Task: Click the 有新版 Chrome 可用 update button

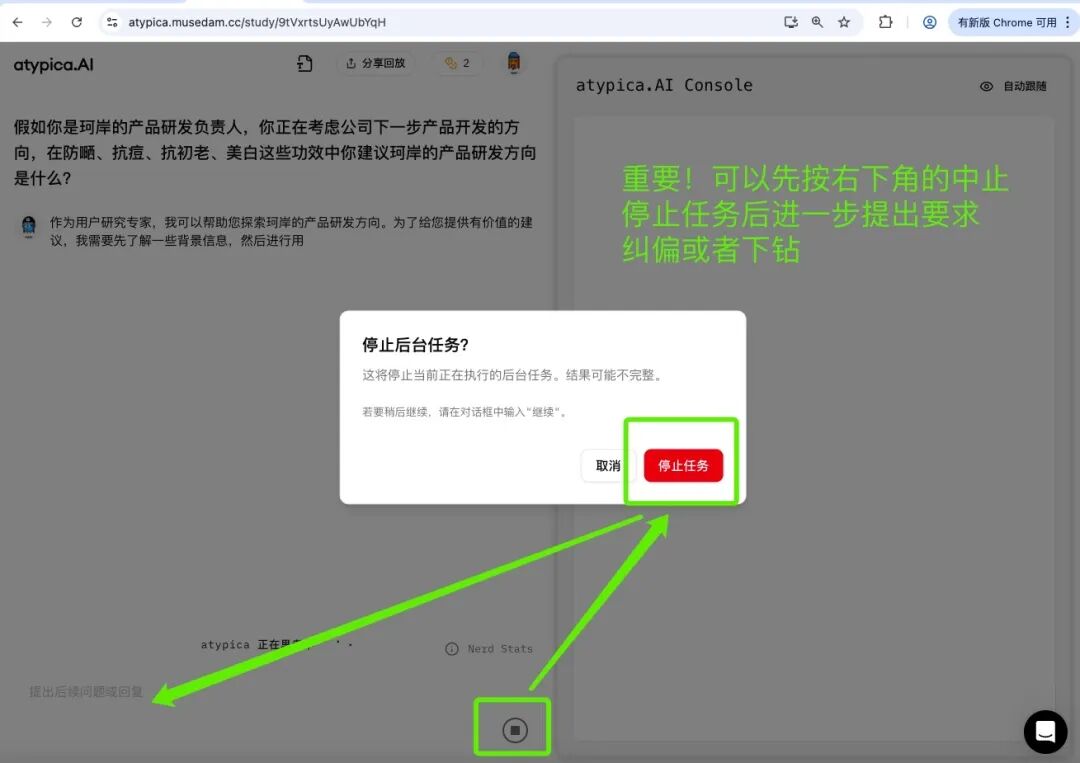Action: [1007, 21]
